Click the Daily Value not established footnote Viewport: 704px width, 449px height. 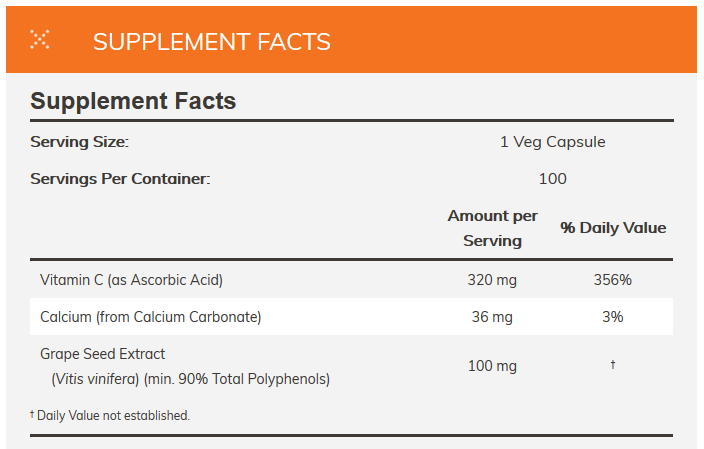[x=110, y=415]
